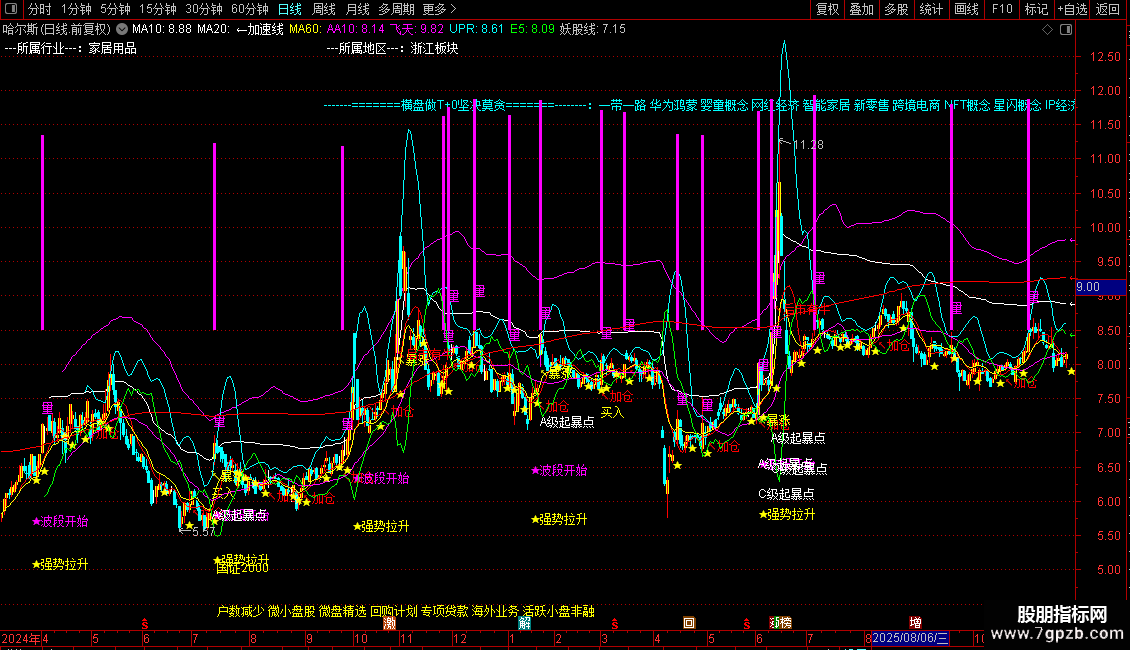Screen dimensions: 1130x650
Task: Open F10 company information
Action: point(1002,9)
